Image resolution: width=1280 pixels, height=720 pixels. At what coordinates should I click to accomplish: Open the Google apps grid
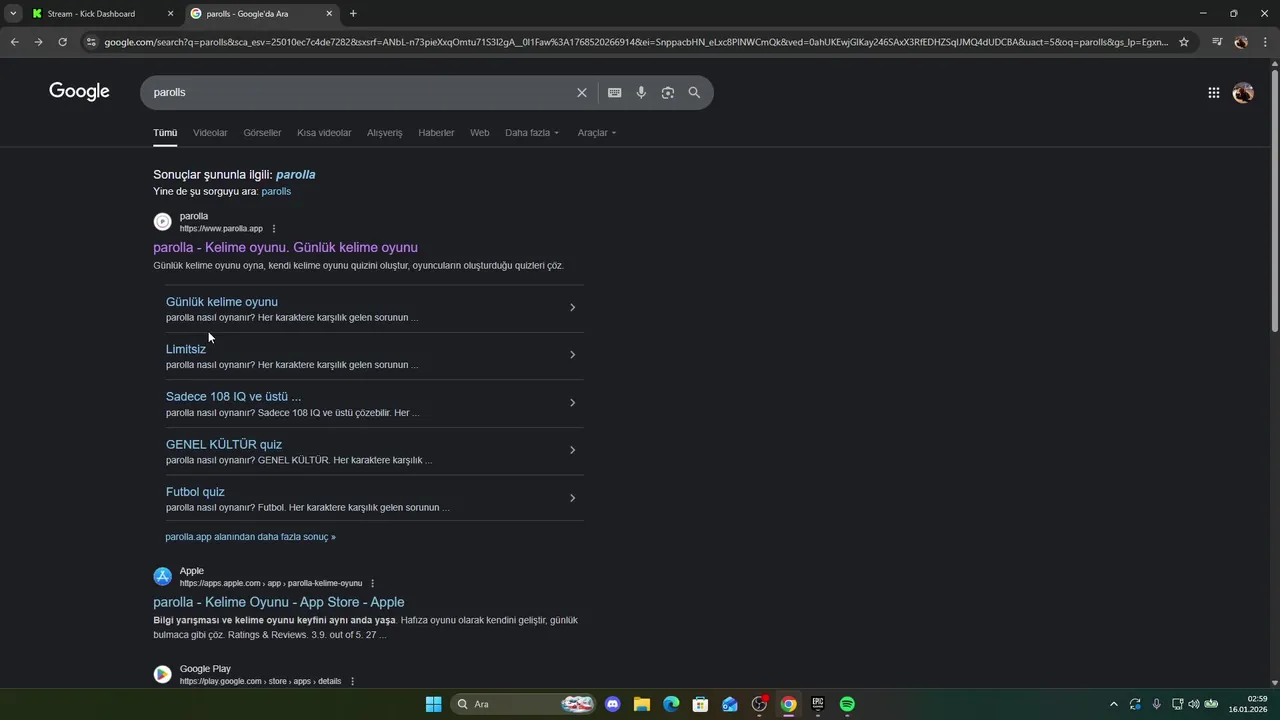1213,92
